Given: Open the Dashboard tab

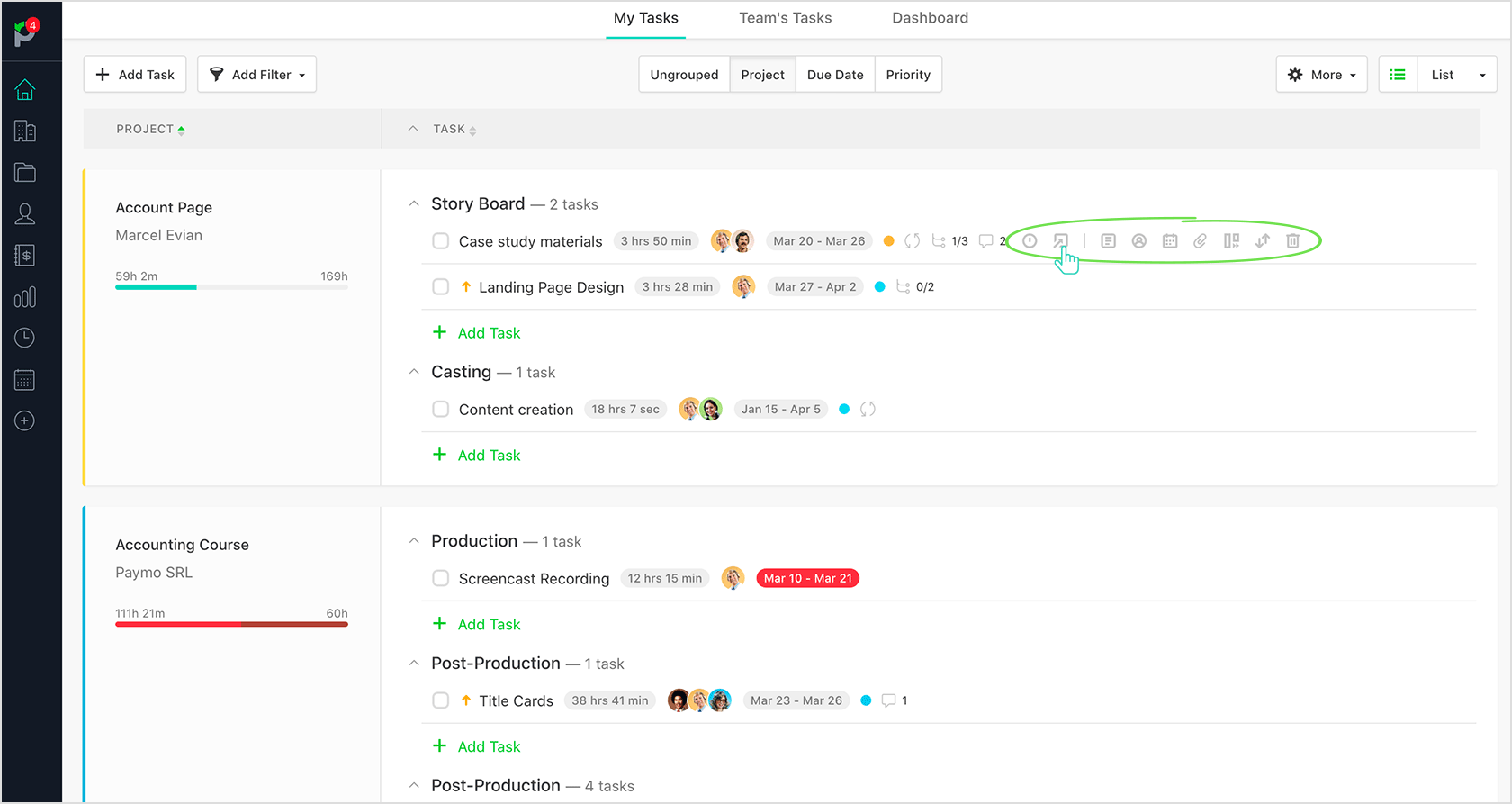Looking at the screenshot, I should [930, 17].
